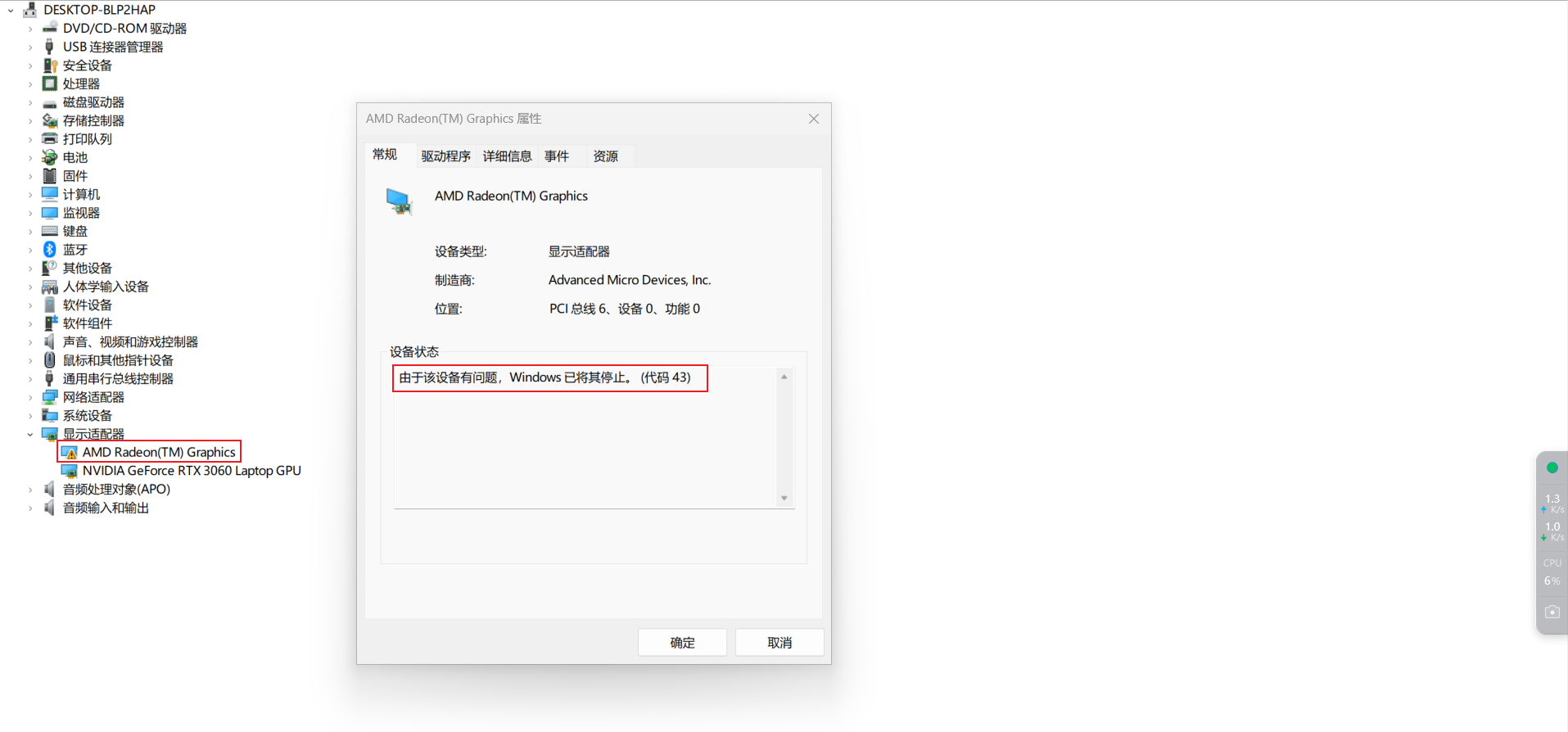Image resolution: width=1568 pixels, height=732 pixels.
Task: Click the CPU 6% readout on widget
Action: (1552, 572)
